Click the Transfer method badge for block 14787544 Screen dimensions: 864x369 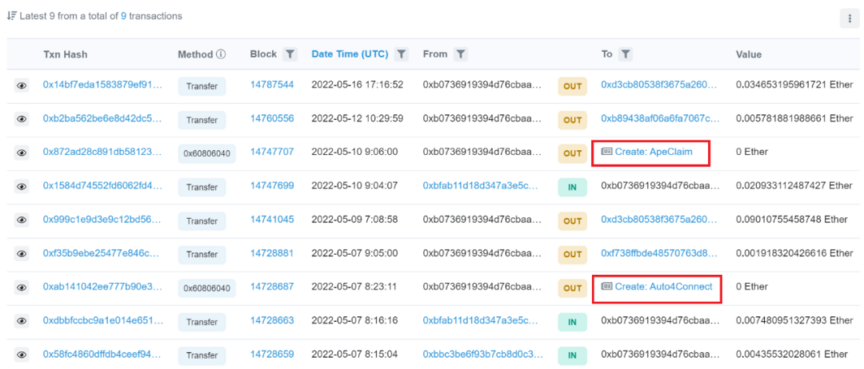point(202,86)
